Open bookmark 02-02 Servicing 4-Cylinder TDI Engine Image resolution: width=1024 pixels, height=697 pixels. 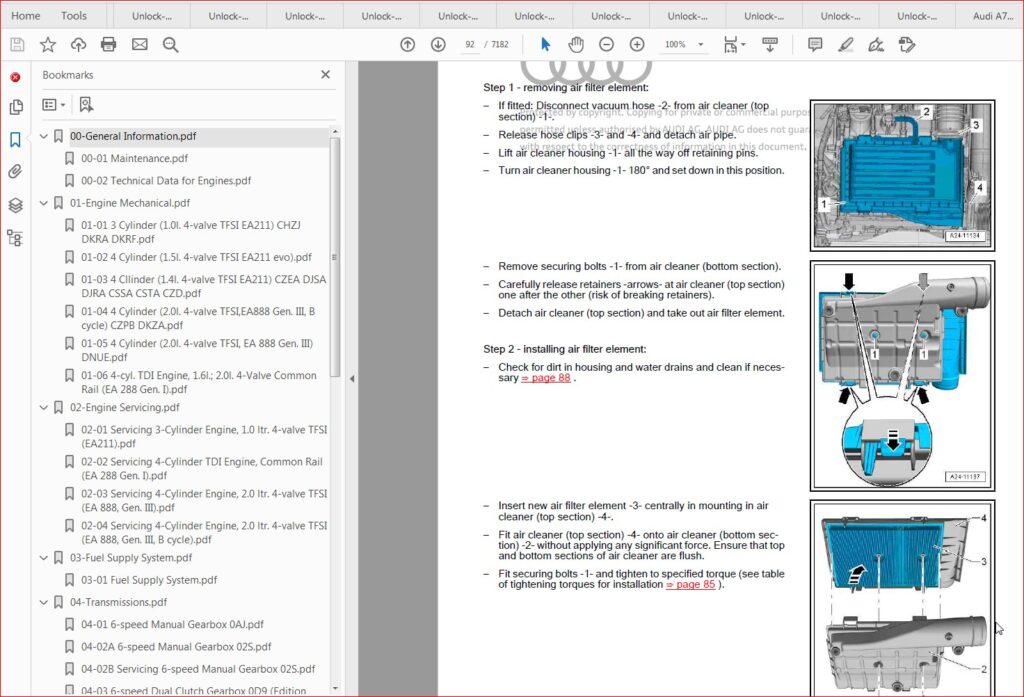pyautogui.click(x=202, y=468)
